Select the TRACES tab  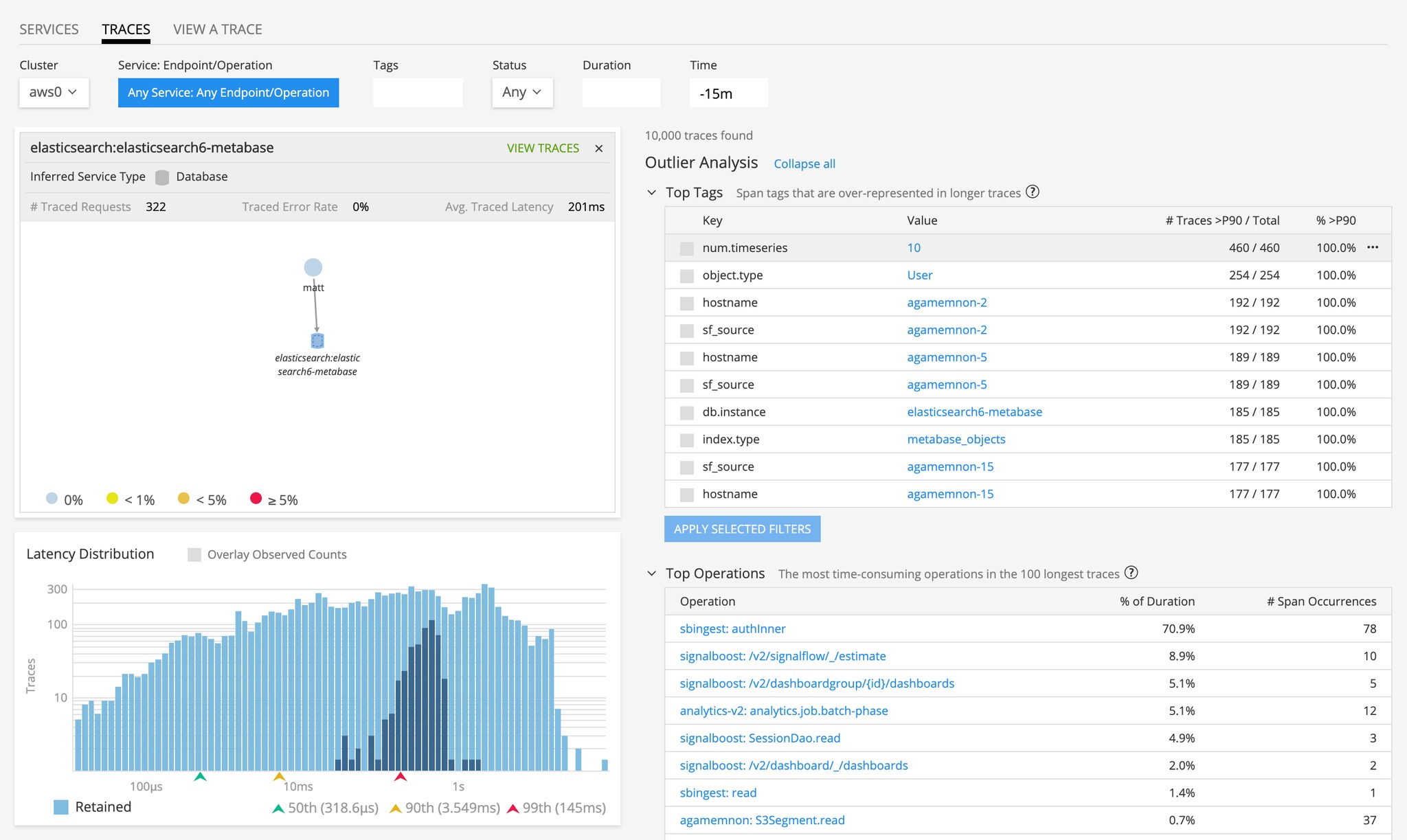coord(126,30)
